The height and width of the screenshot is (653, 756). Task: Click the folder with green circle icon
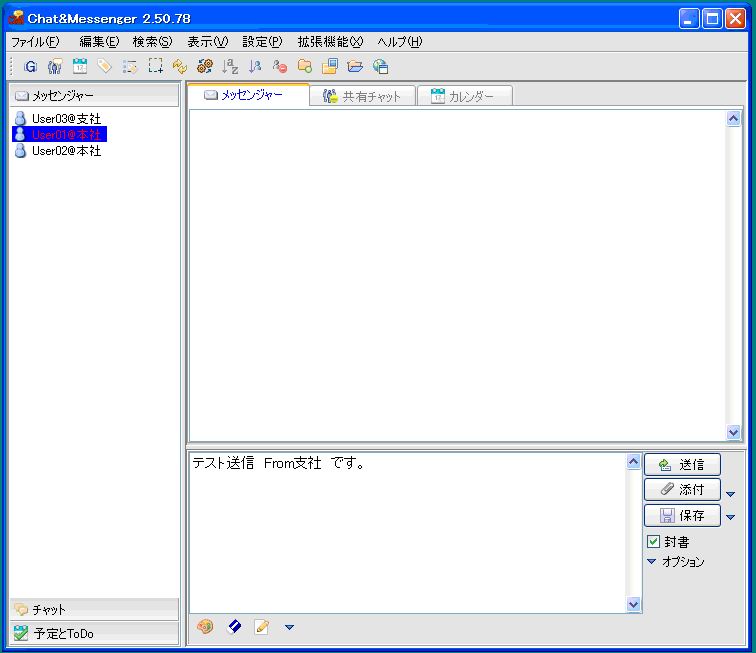click(x=305, y=66)
